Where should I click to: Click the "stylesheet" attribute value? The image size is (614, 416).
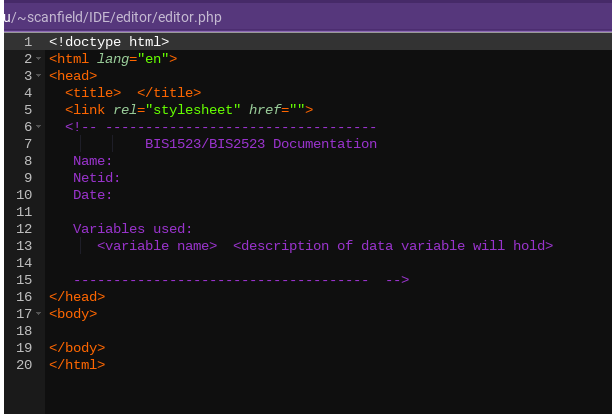(x=193, y=110)
